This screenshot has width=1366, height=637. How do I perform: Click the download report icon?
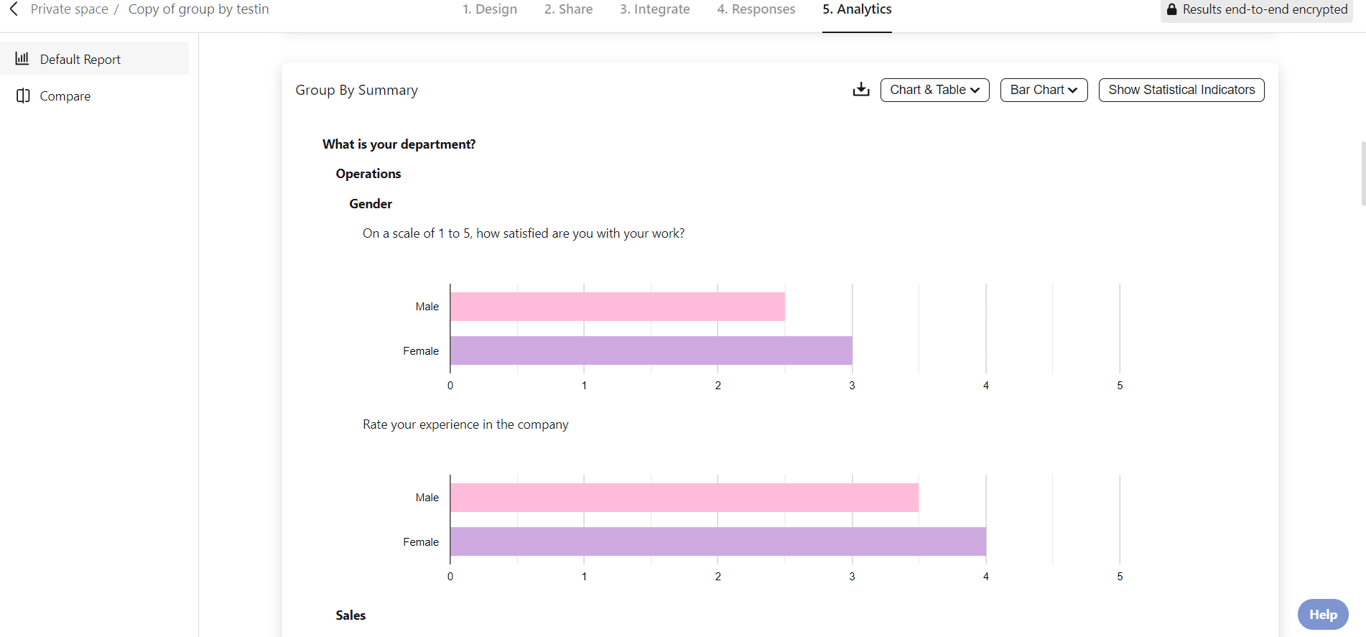pyautogui.click(x=860, y=90)
